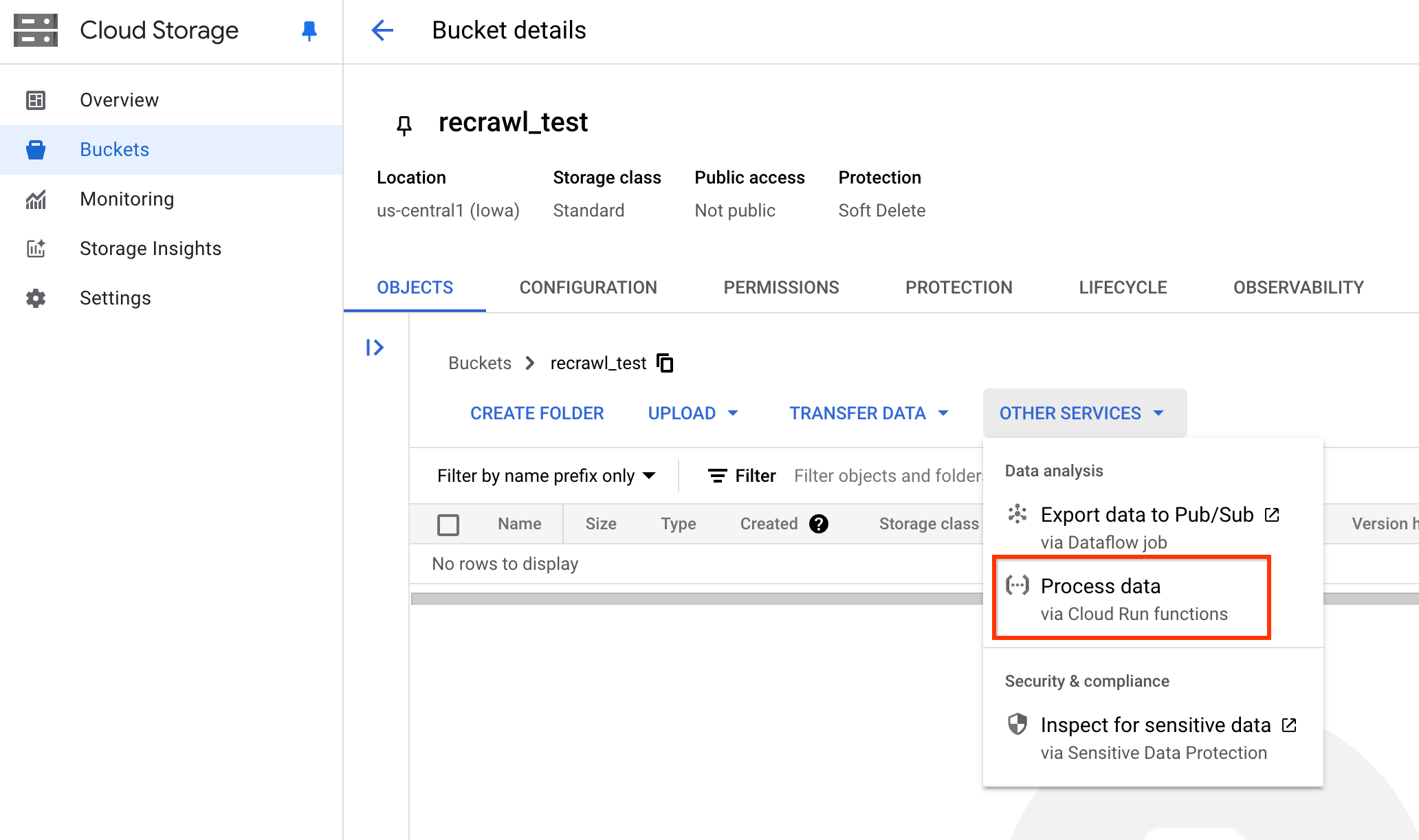The width and height of the screenshot is (1419, 840).
Task: Select Inspect for sensitive data
Action: [x=1153, y=738]
